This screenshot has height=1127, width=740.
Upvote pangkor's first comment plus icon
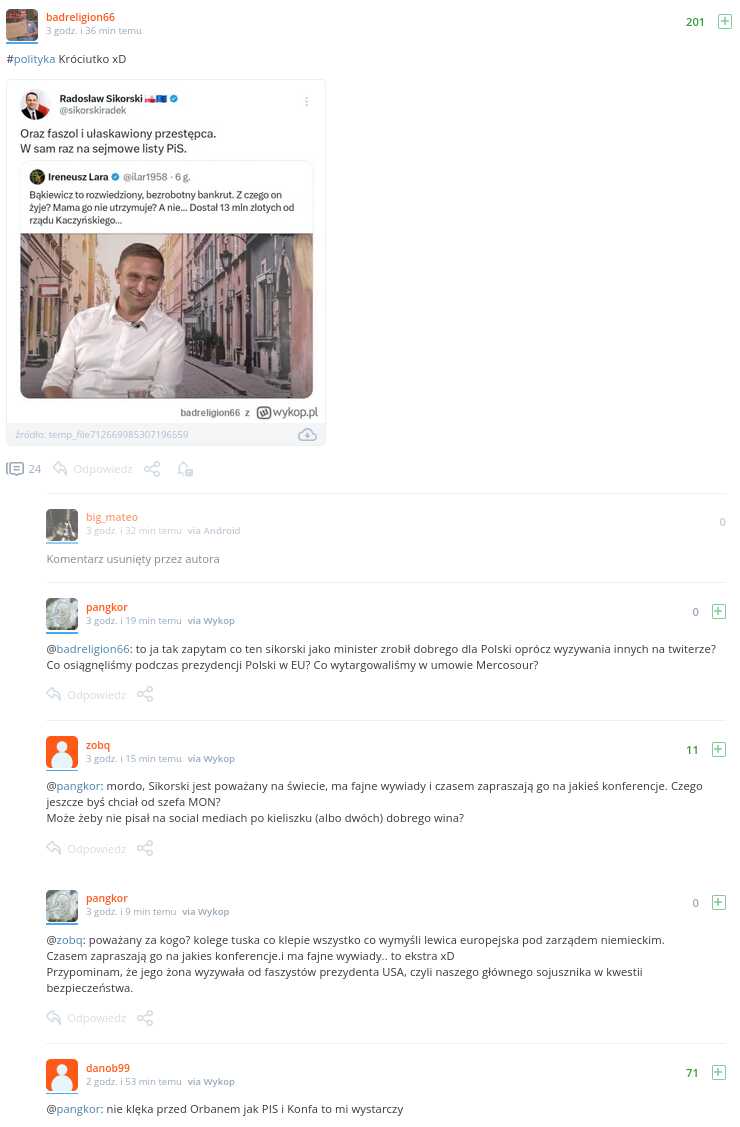click(x=718, y=612)
